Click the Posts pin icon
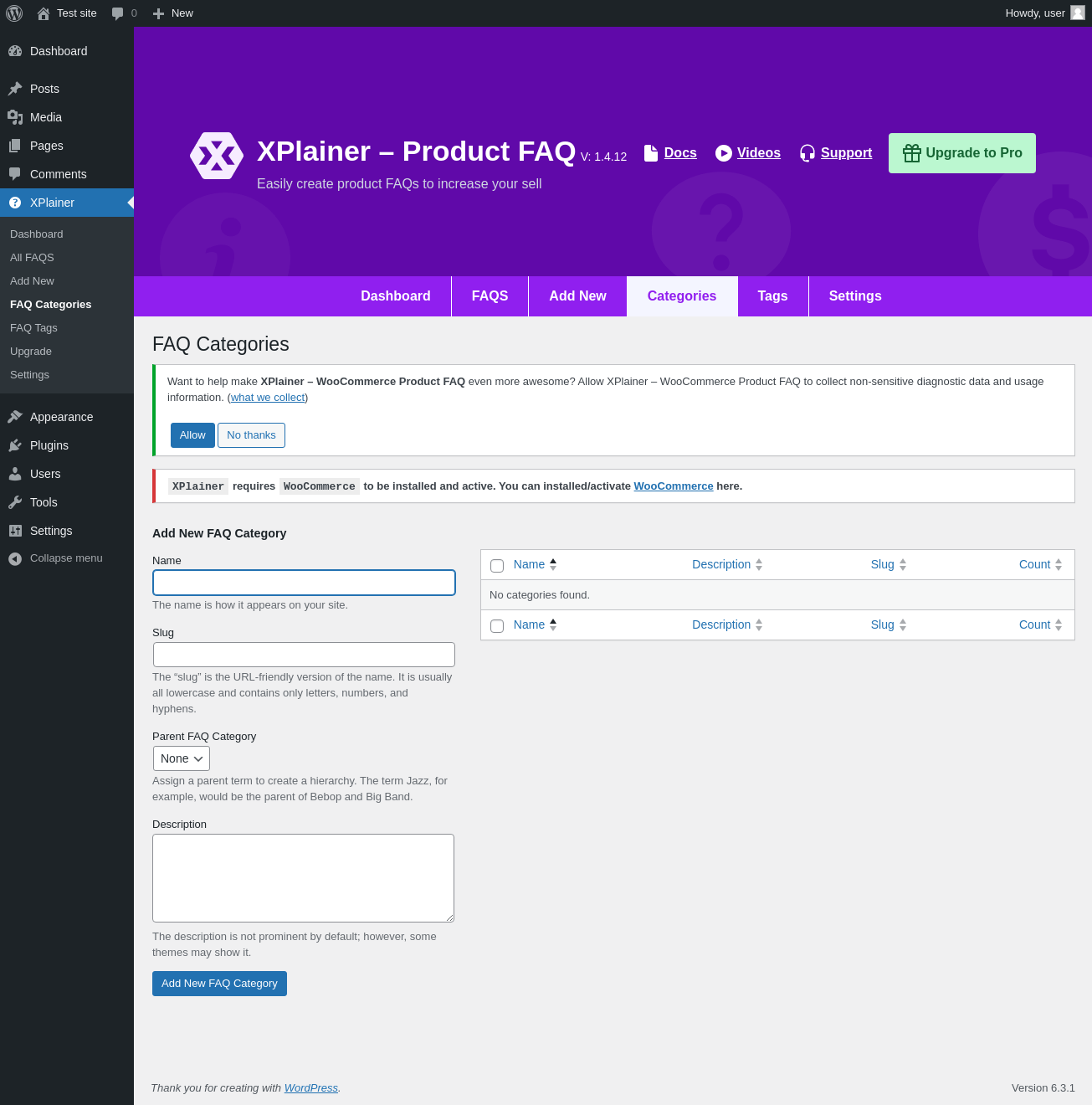 (x=15, y=89)
